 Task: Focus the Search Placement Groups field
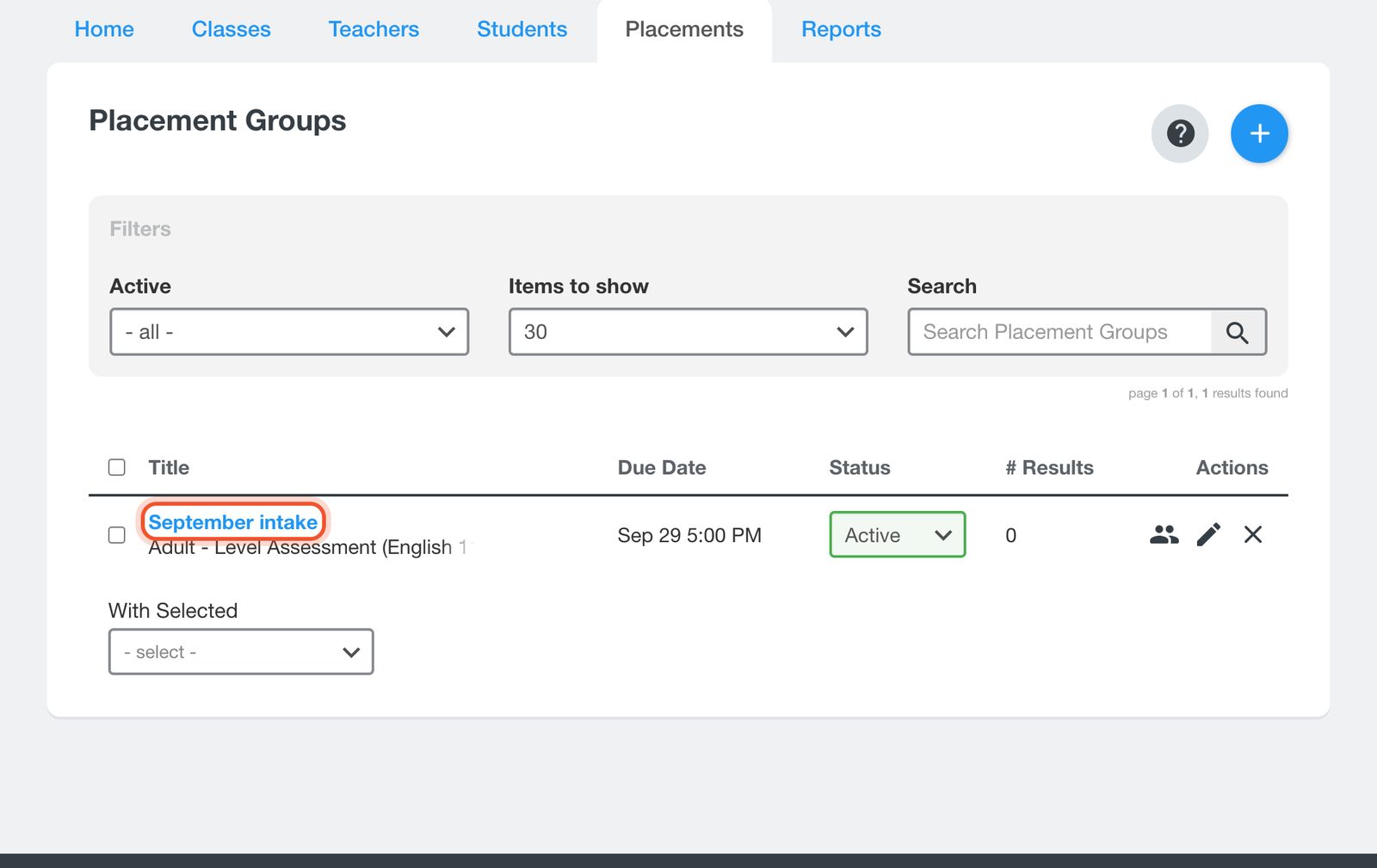pyautogui.click(x=1059, y=332)
